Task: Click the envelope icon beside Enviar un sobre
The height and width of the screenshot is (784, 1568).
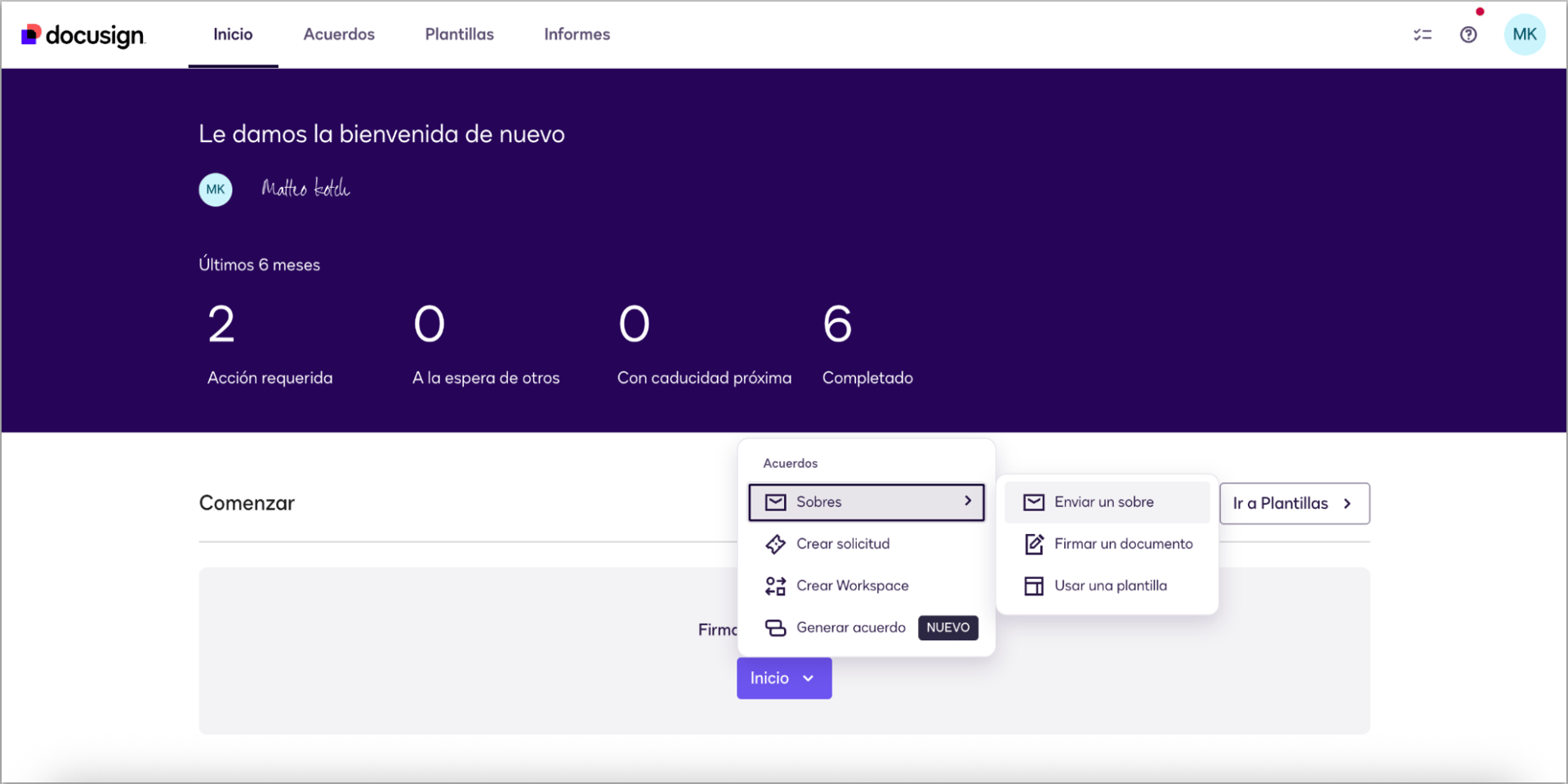Action: point(1034,502)
